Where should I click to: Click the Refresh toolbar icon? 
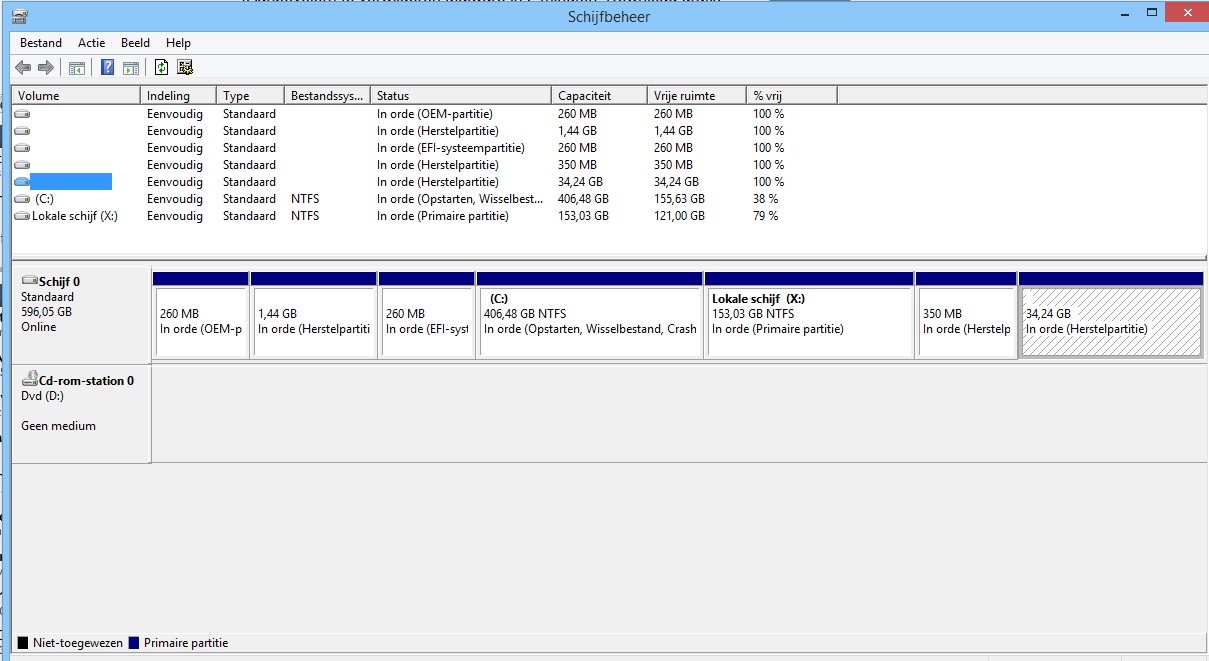pos(161,68)
